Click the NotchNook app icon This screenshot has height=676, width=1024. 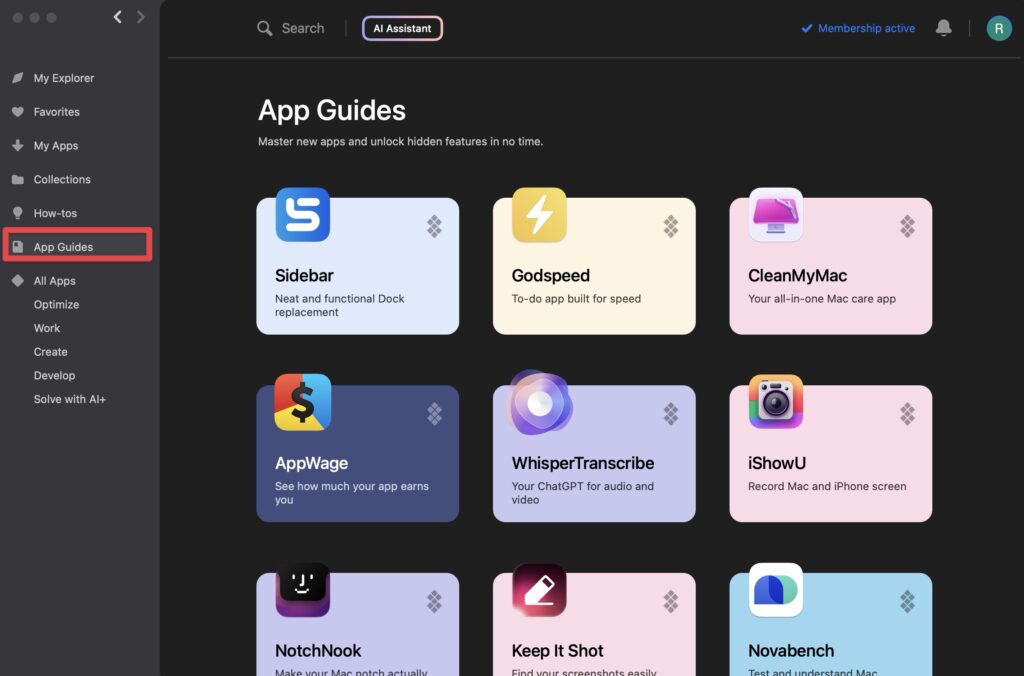(x=302, y=590)
